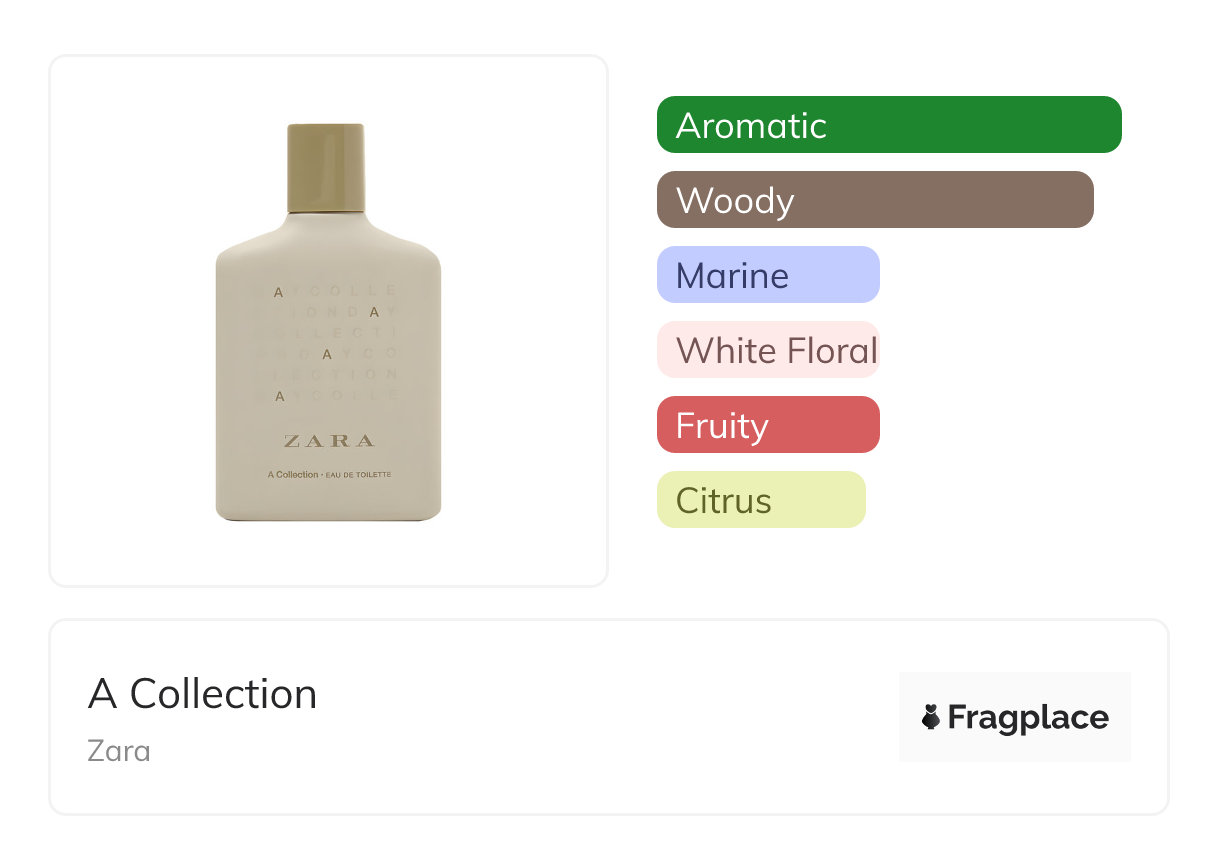Click the Eau de Toilette bottle label

[328, 474]
